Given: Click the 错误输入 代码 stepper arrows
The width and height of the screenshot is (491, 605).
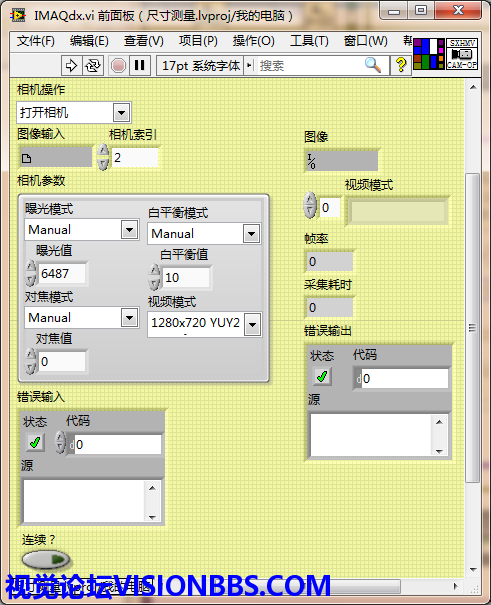Looking at the screenshot, I should (60, 442).
